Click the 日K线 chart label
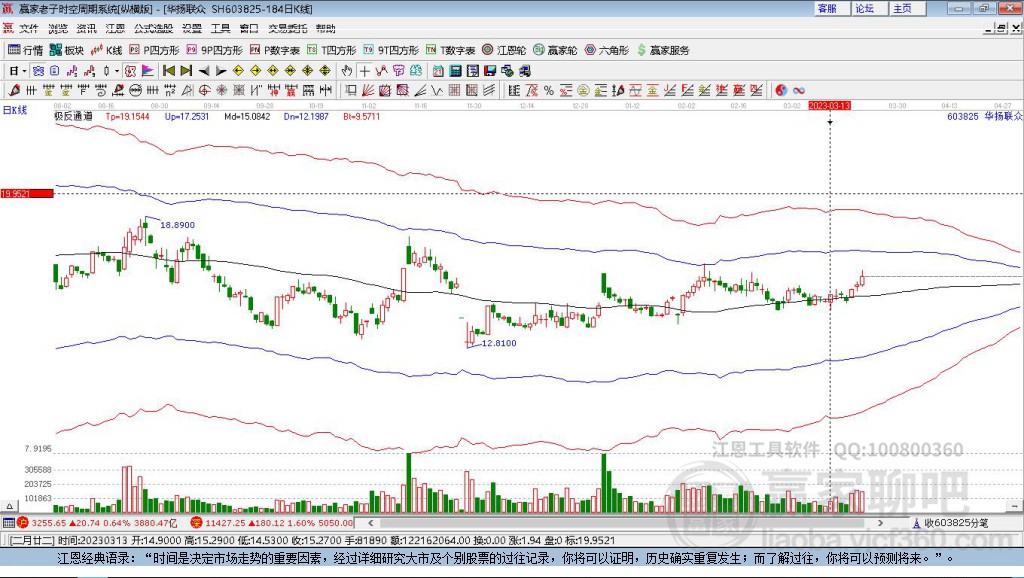The height and width of the screenshot is (578, 1024). (15, 110)
